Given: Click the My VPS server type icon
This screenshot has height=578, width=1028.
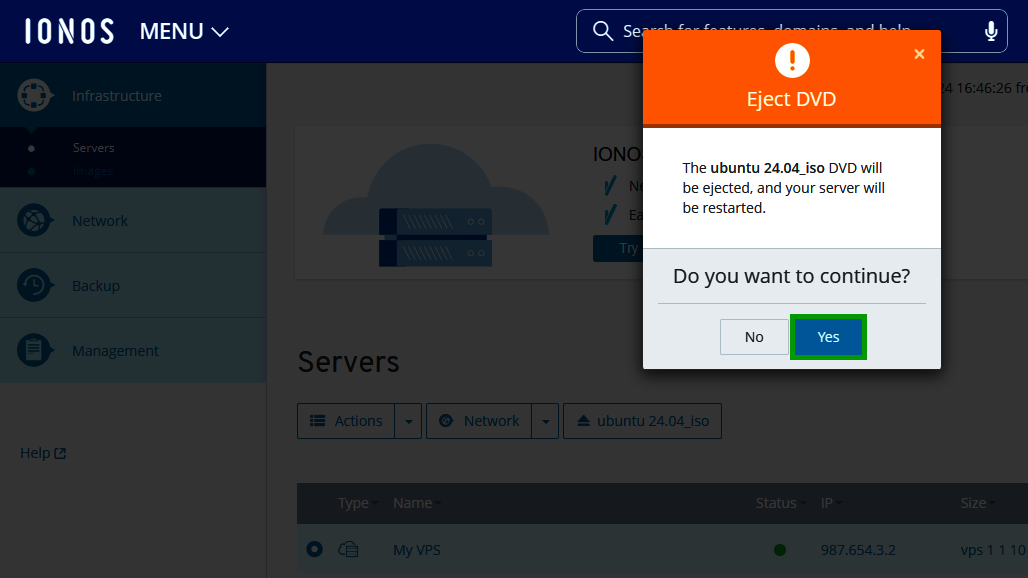Looking at the screenshot, I should pyautogui.click(x=348, y=549).
